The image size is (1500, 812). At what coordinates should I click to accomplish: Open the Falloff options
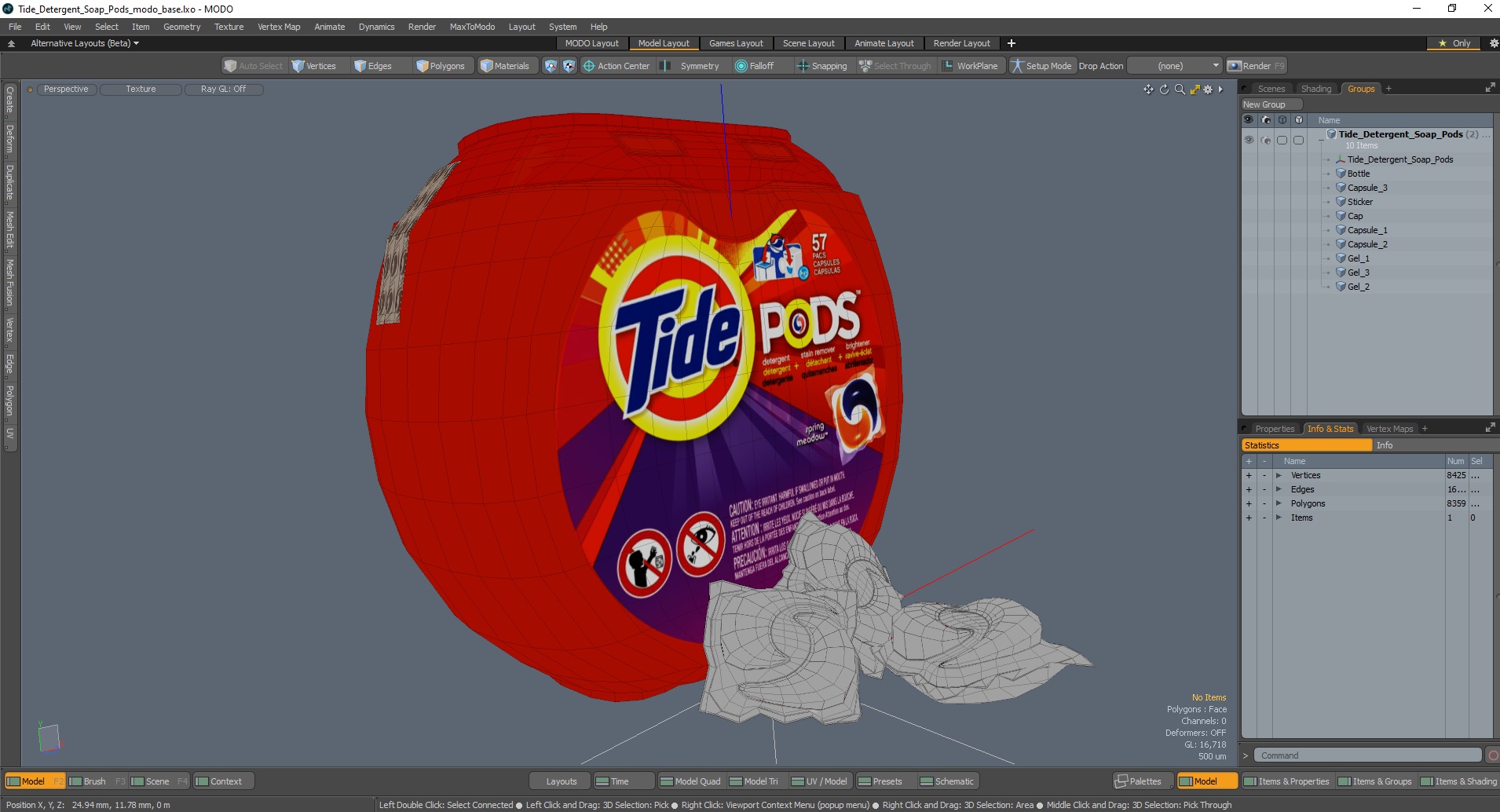[x=755, y=66]
